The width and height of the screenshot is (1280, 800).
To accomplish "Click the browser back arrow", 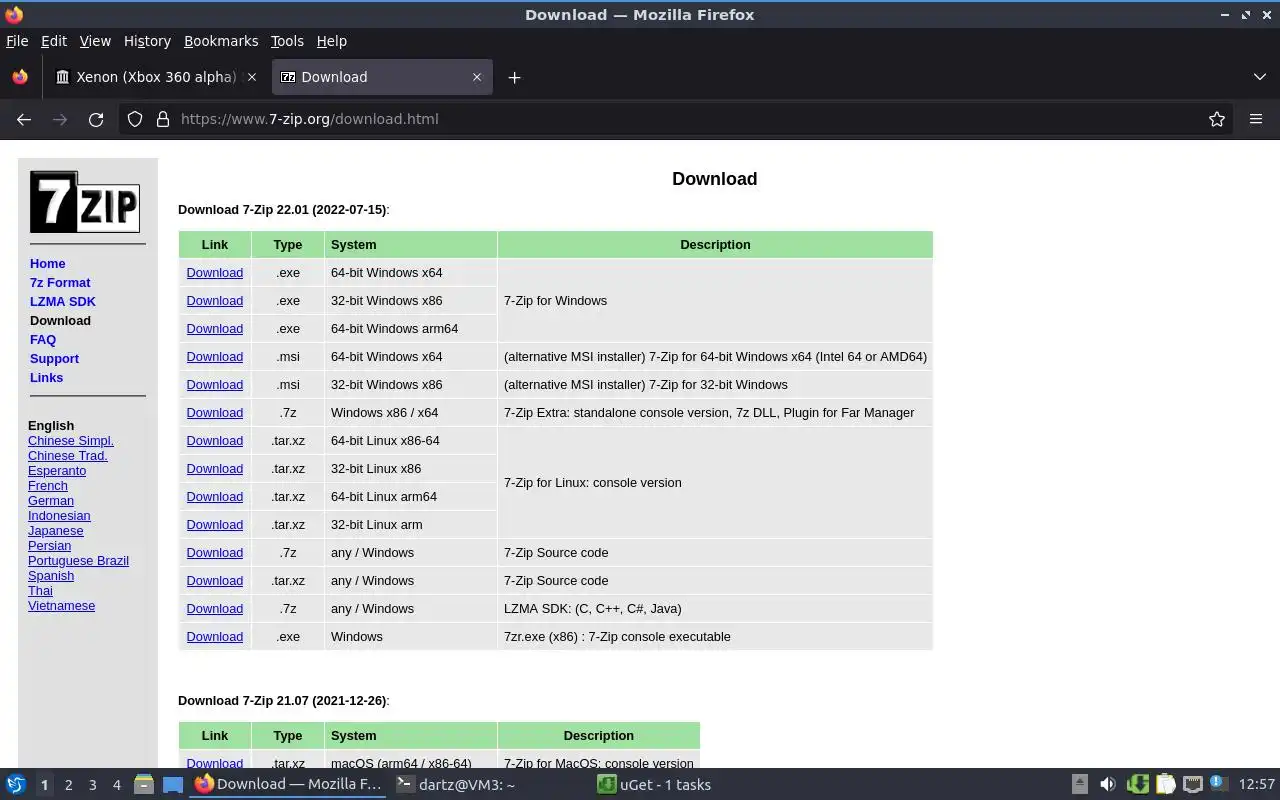I will [24, 119].
